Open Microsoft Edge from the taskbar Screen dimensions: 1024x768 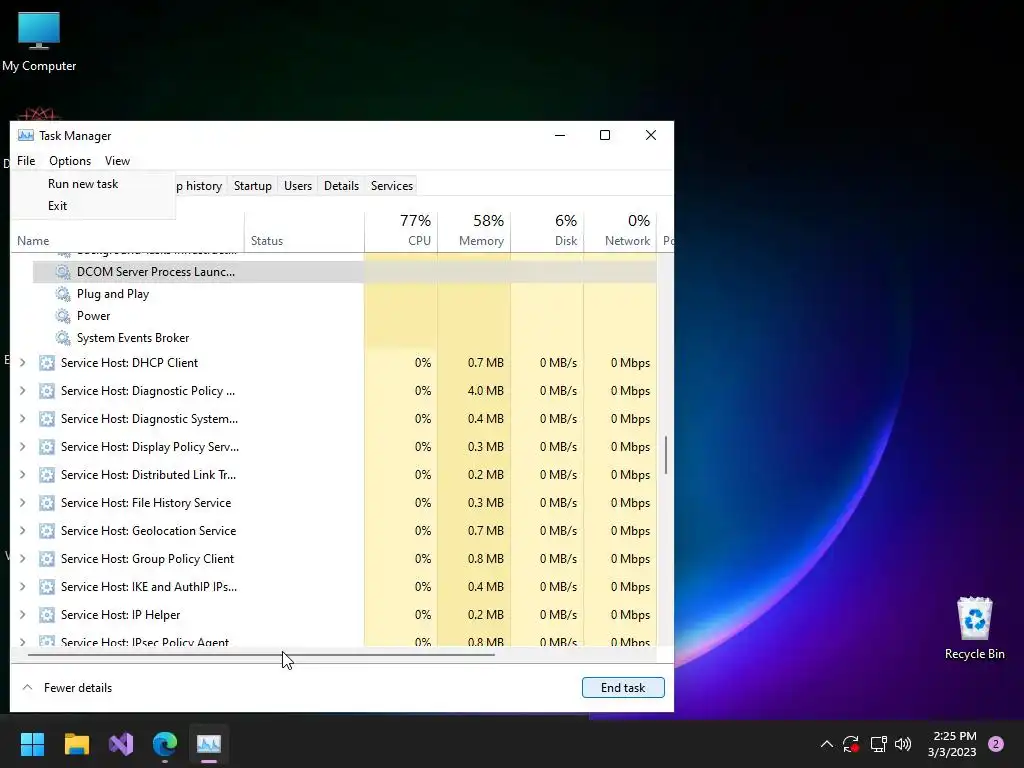pos(165,744)
